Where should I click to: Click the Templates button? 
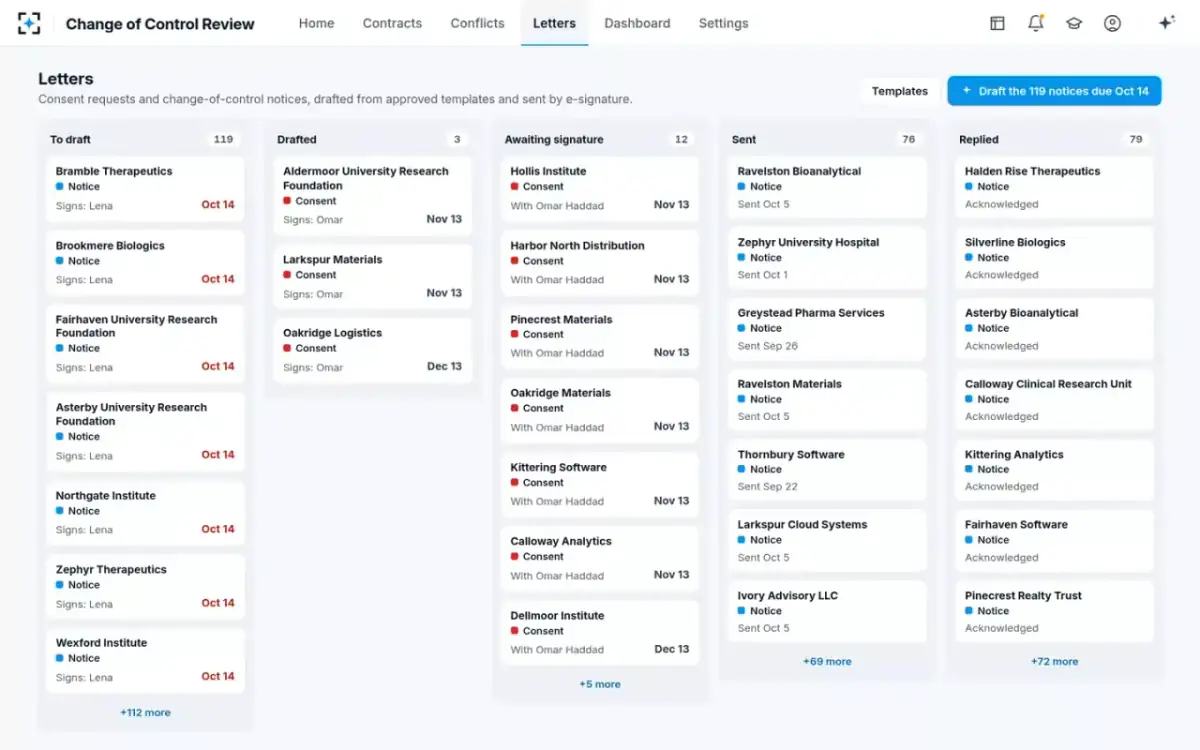(900, 91)
